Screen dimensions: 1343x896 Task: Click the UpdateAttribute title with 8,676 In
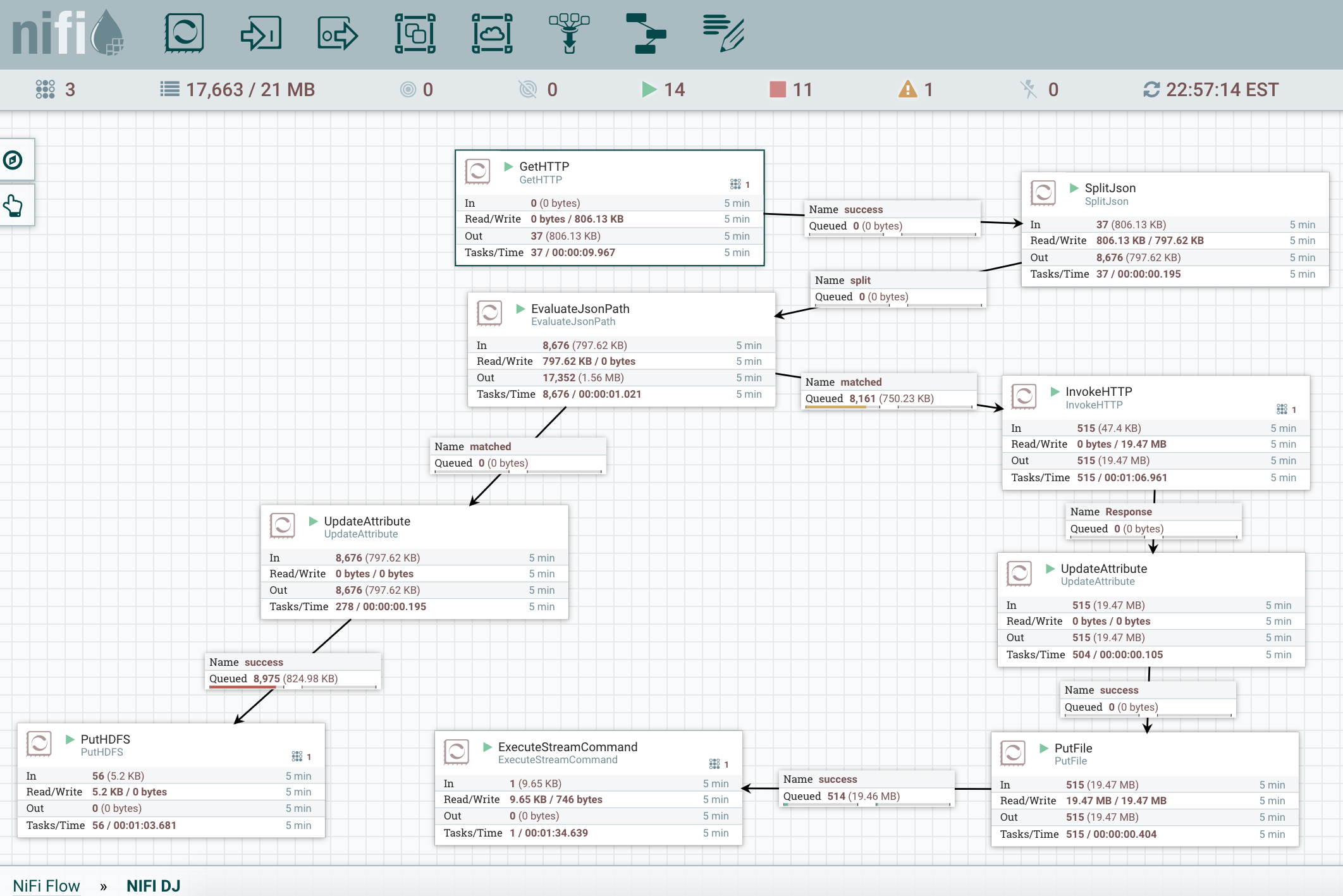[367, 521]
